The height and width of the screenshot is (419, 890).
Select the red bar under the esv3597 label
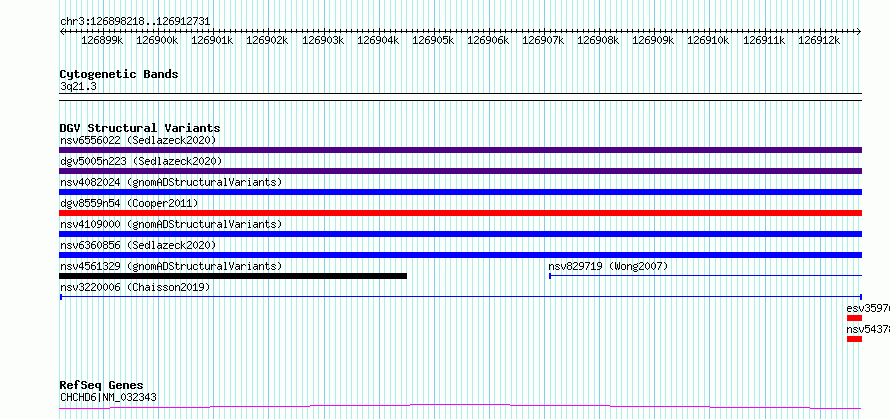tap(854, 318)
